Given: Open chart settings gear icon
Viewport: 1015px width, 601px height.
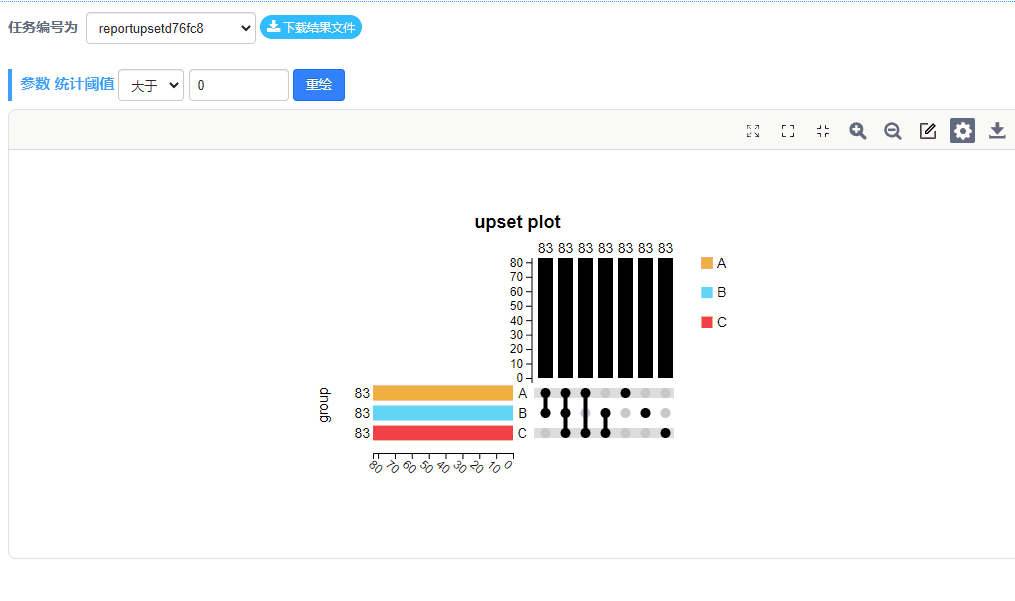Looking at the screenshot, I should point(963,131).
